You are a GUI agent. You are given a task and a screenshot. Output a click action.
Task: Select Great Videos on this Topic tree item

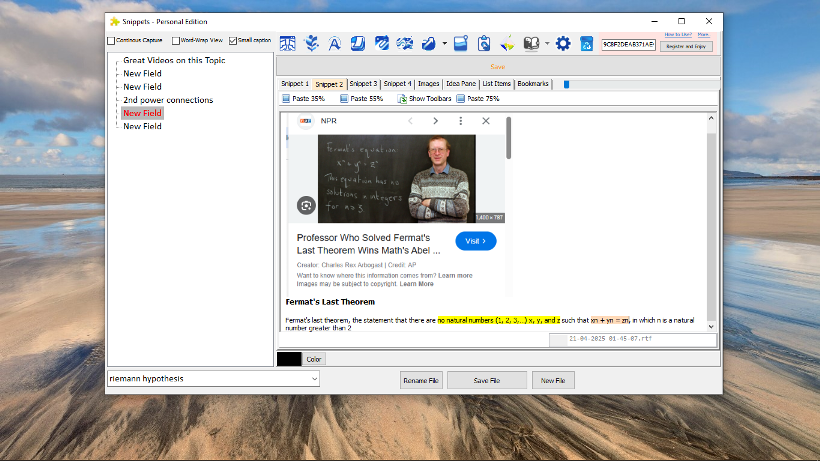tap(174, 60)
